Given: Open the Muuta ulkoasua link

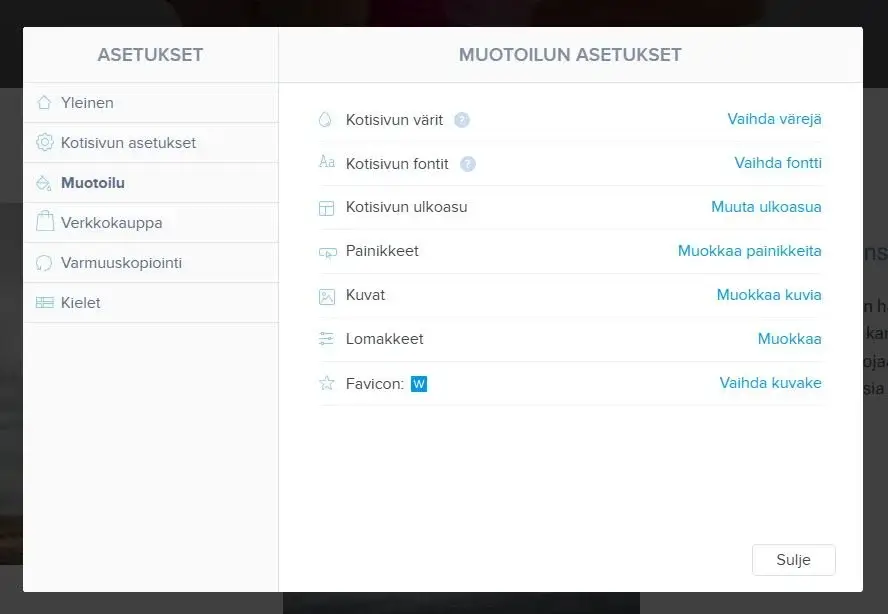Looking at the screenshot, I should pyautogui.click(x=766, y=207).
